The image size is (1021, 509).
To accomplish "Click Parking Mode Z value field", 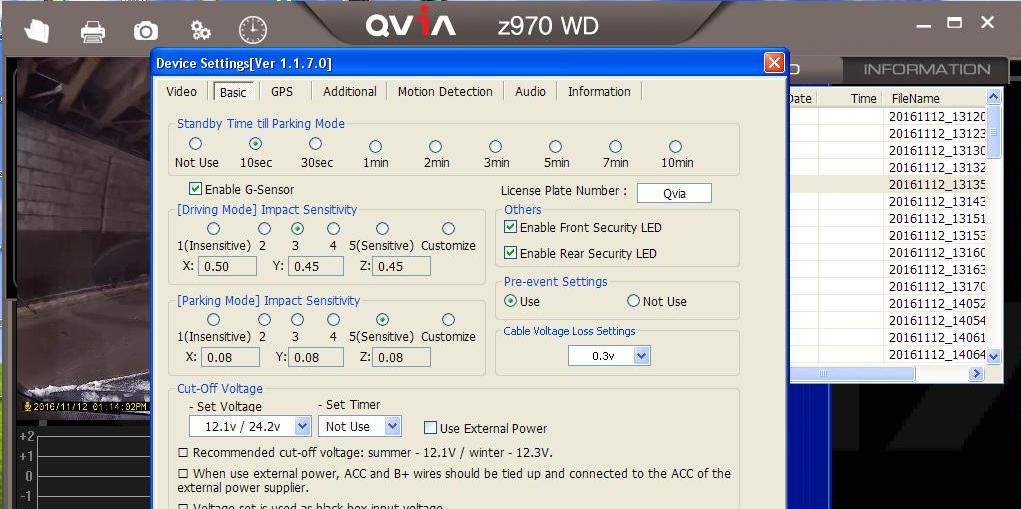I will 401,357.
